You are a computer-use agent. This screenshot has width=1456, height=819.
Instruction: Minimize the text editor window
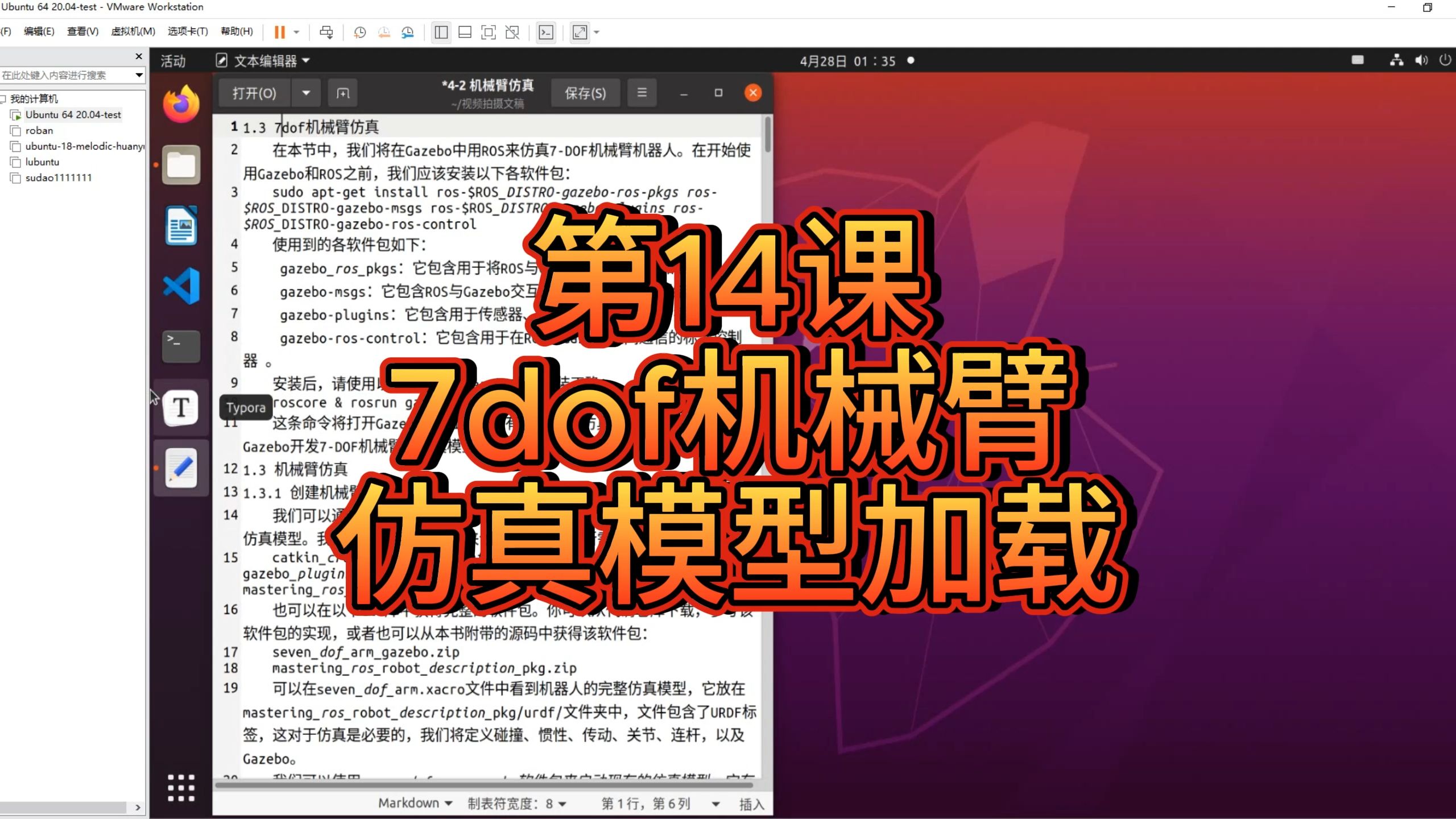click(x=684, y=93)
